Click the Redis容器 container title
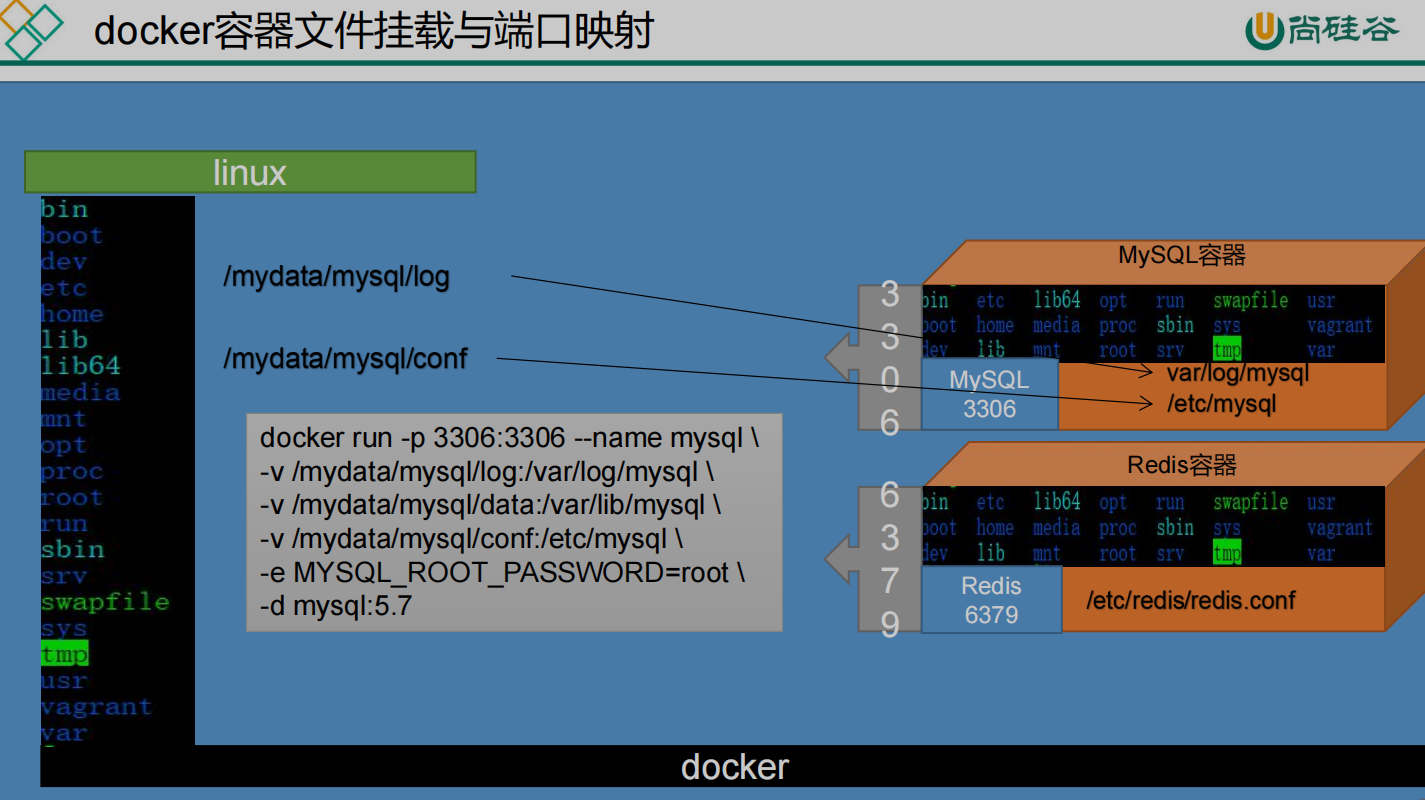The width and height of the screenshot is (1425, 800). [x=1182, y=465]
